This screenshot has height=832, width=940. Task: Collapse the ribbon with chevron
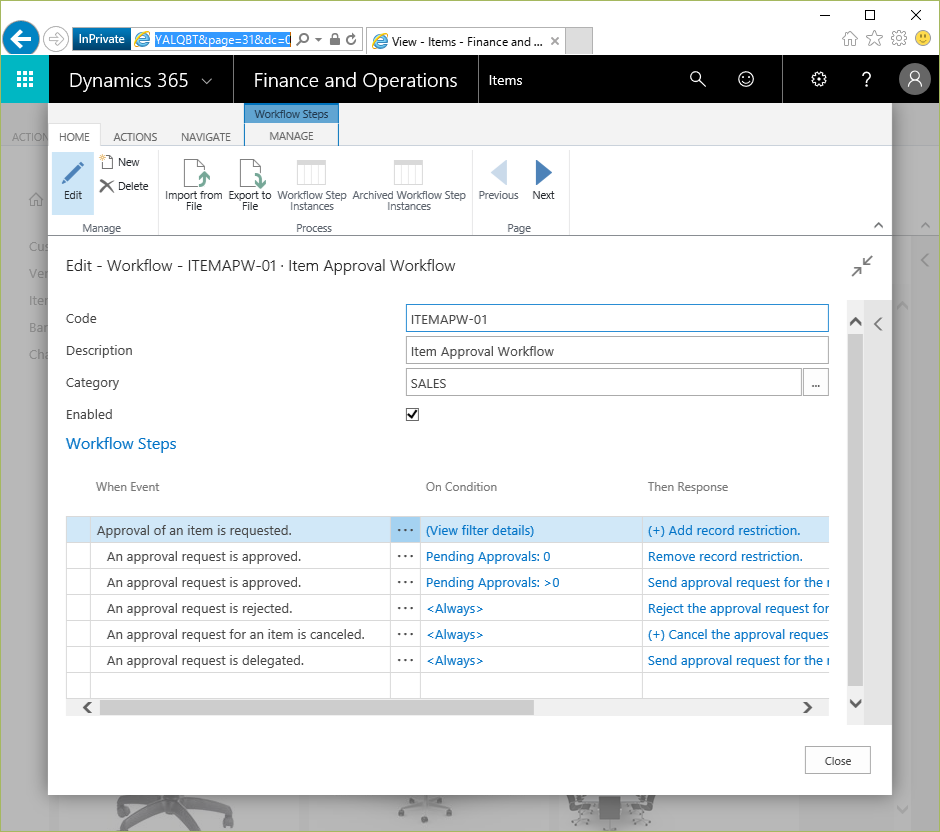point(878,225)
